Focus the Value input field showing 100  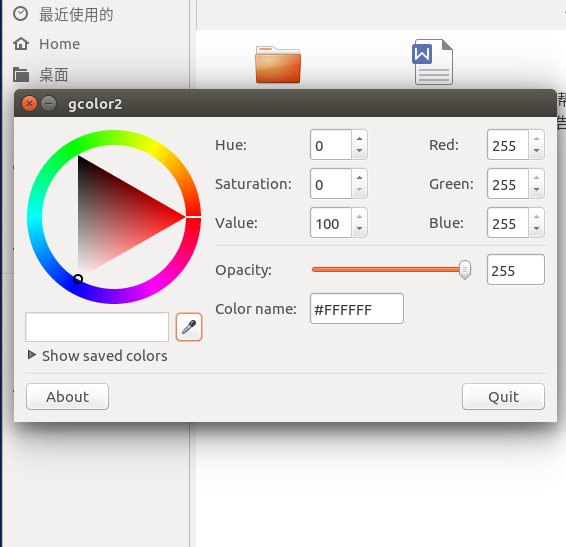[x=331, y=223]
